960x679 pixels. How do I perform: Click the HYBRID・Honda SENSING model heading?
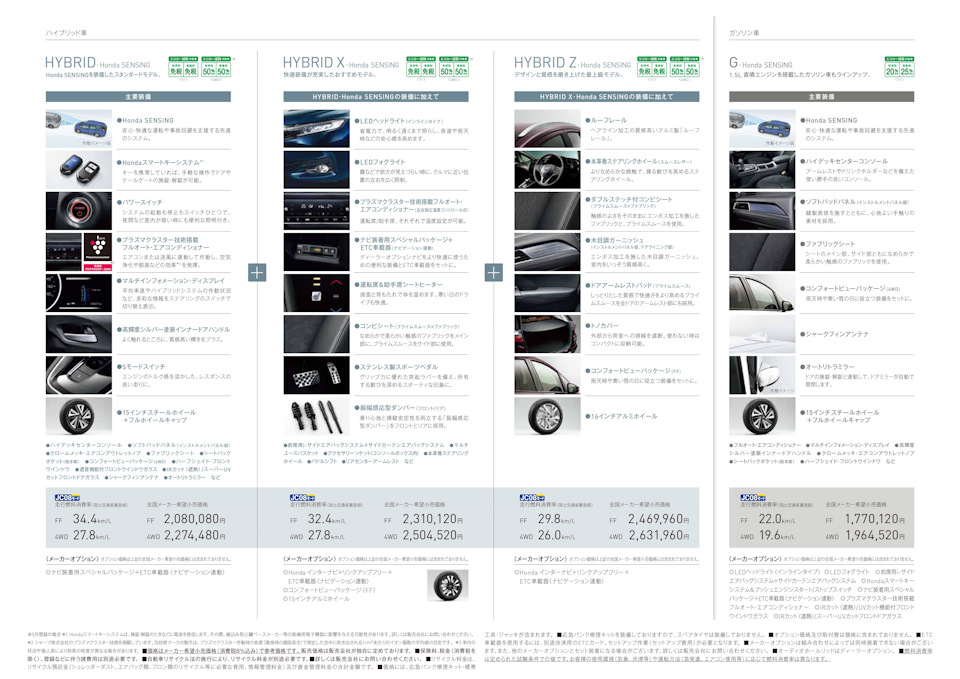pyautogui.click(x=98, y=63)
